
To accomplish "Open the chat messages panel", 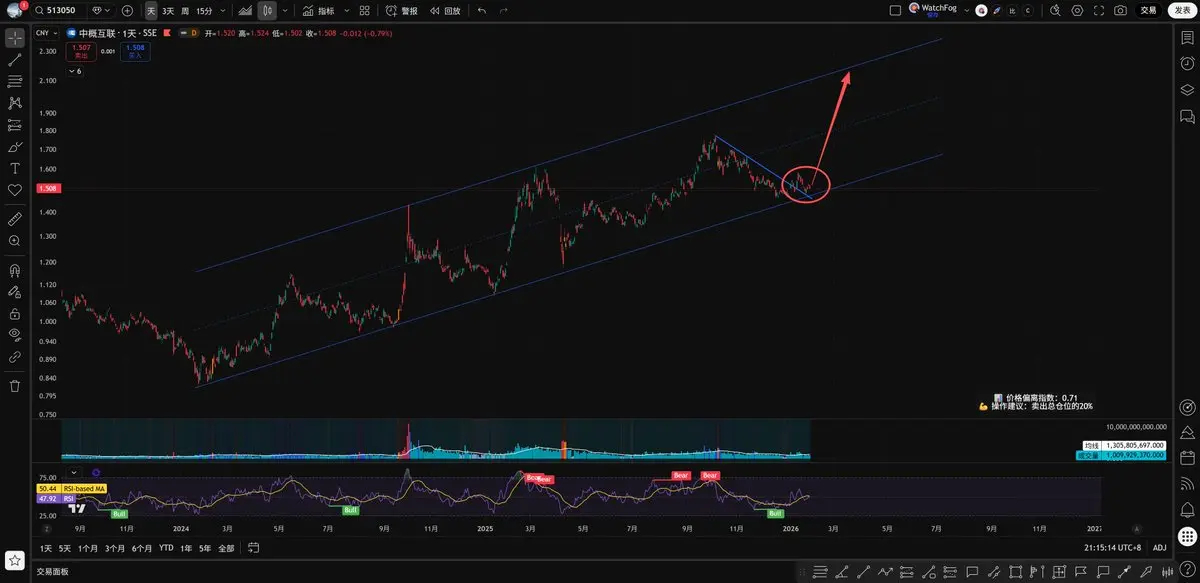I will coord(1187,116).
